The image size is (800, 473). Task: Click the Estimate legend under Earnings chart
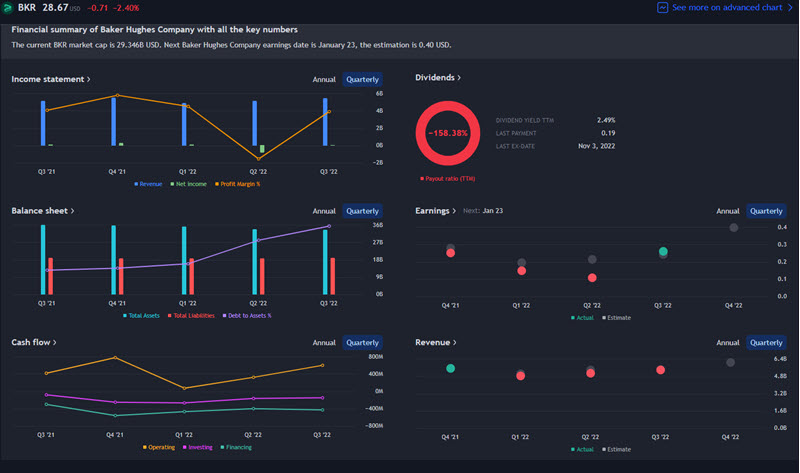tap(616, 318)
